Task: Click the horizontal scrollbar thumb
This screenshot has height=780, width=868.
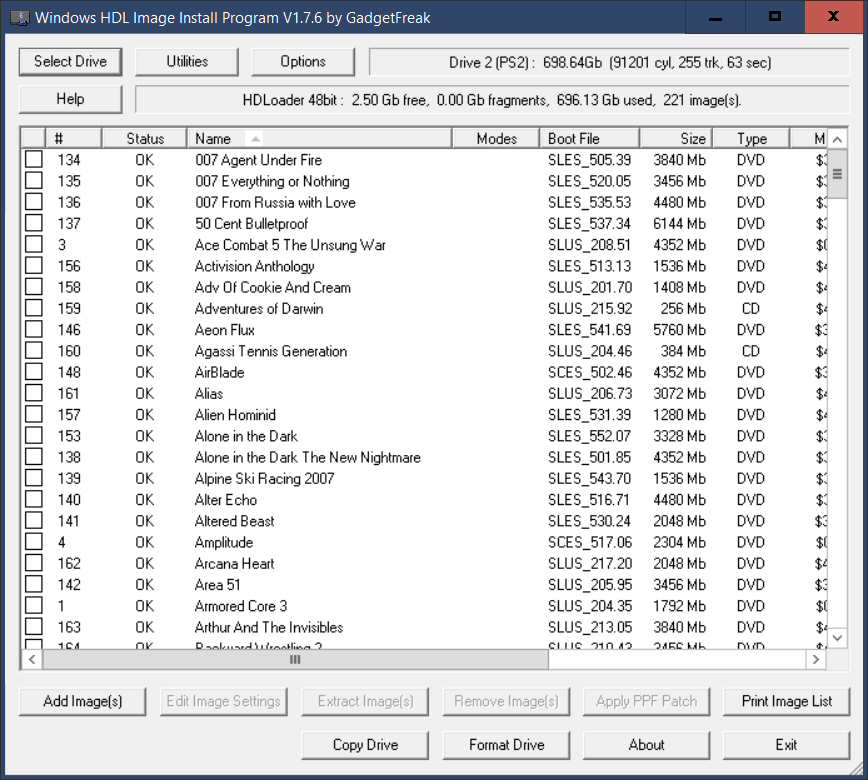Action: point(296,659)
